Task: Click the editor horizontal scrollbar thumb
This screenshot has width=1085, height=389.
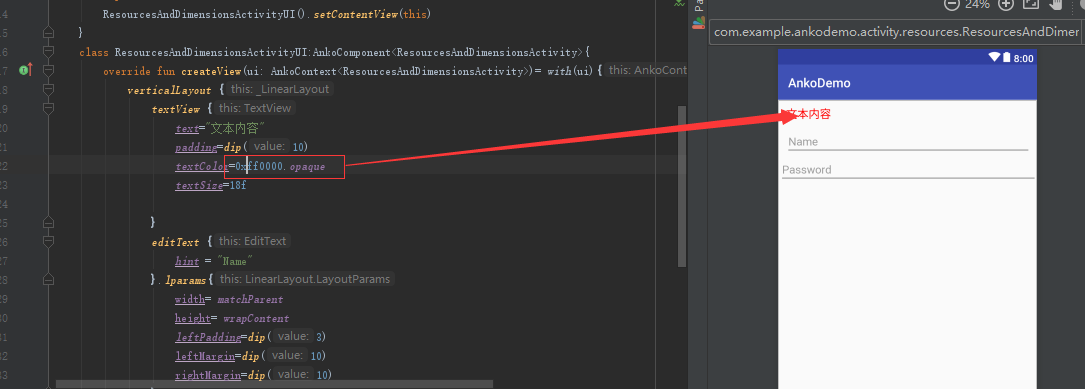Action: [x=275, y=383]
